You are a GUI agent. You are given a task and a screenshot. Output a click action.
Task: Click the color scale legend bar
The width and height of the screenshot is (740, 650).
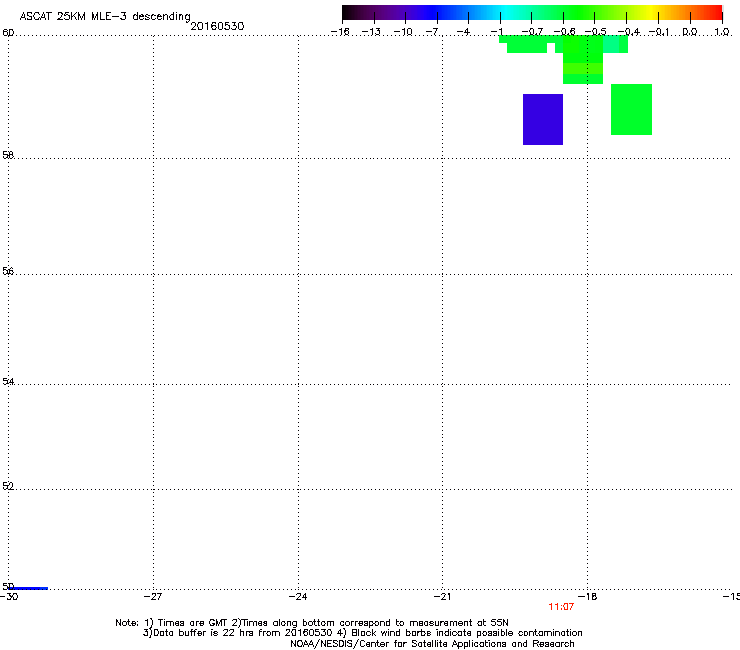pos(532,12)
